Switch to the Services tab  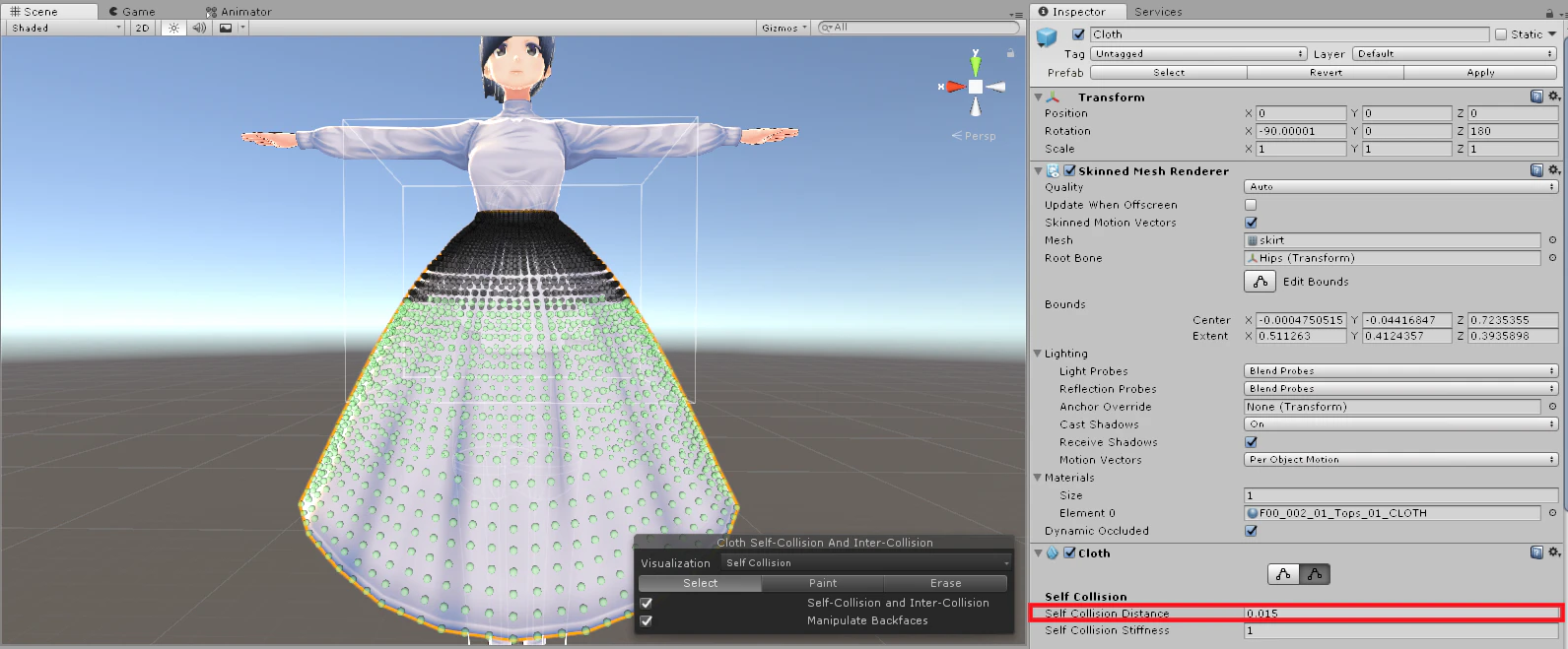coord(1158,12)
